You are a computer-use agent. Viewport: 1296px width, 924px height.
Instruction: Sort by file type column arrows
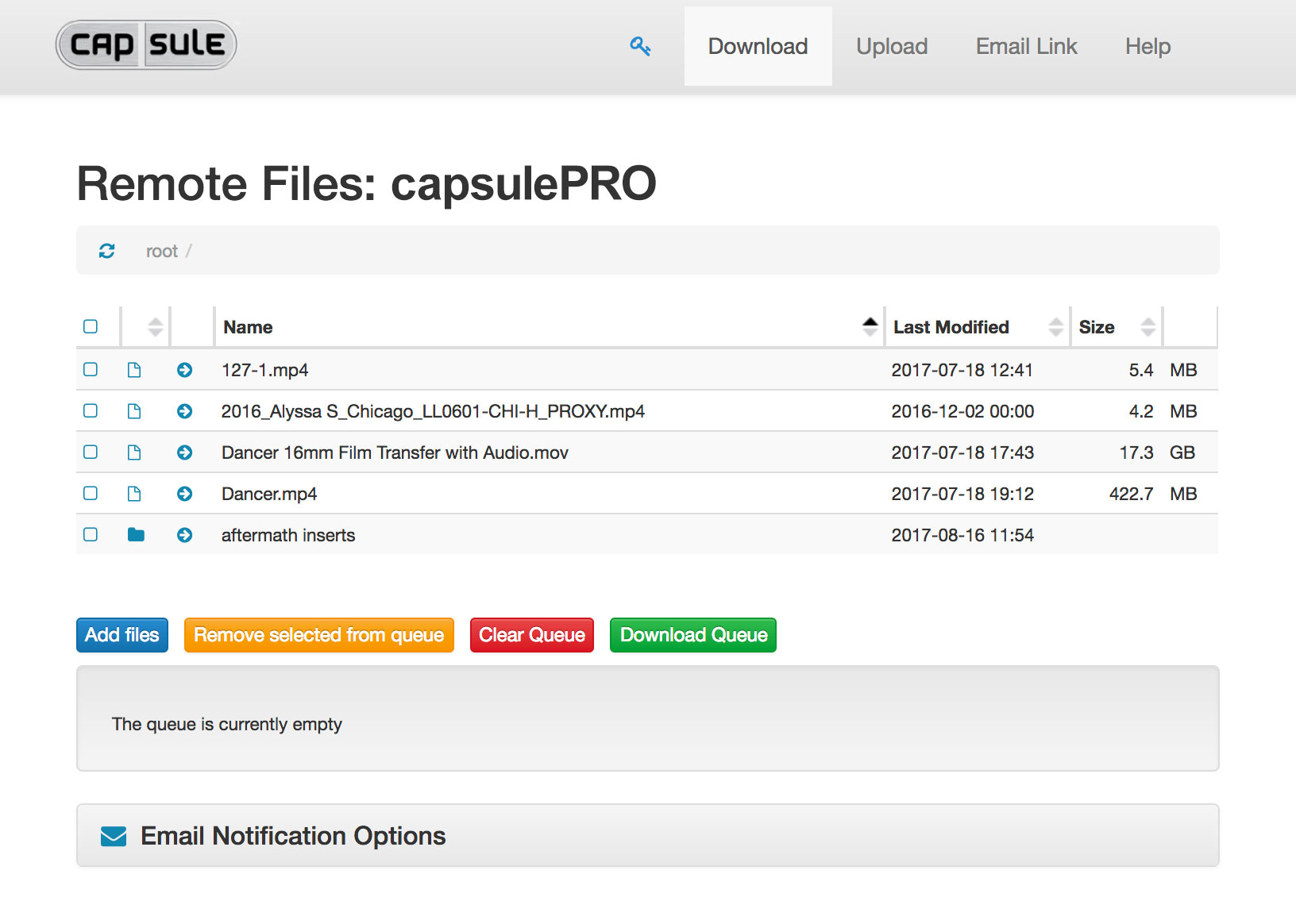(156, 326)
